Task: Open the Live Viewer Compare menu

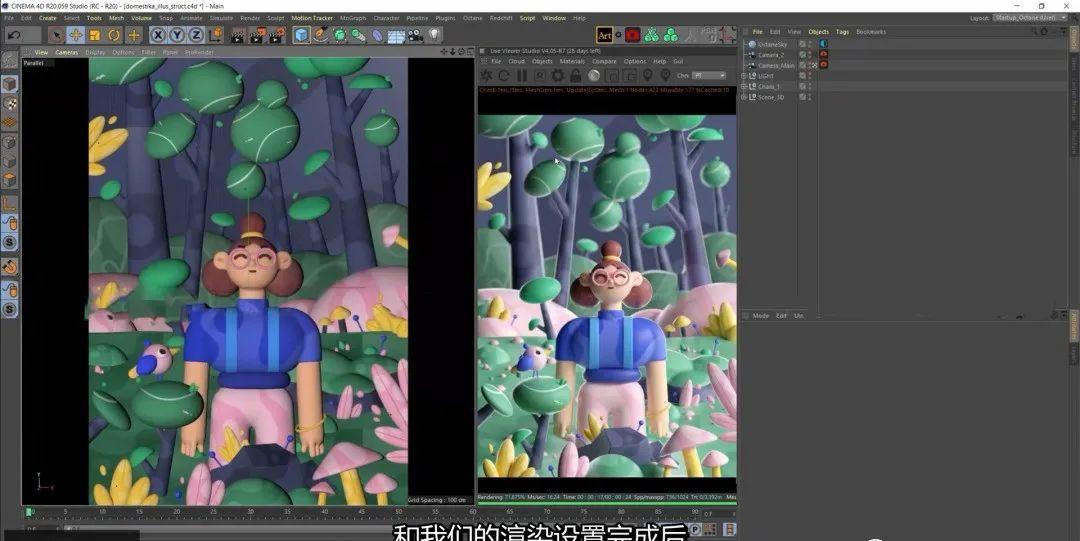Action: click(604, 61)
